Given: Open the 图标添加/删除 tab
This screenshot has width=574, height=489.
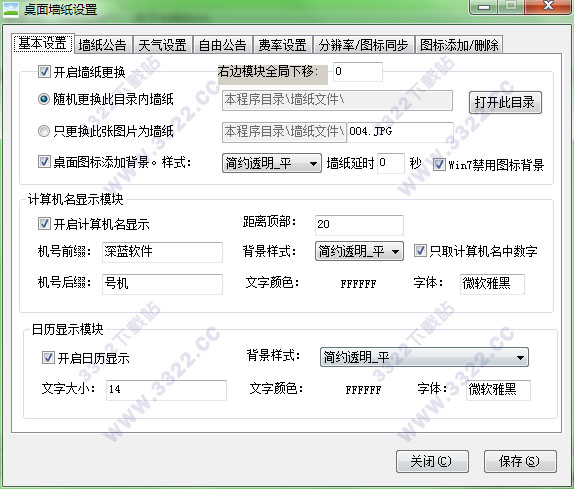Looking at the screenshot, I should coord(459,45).
